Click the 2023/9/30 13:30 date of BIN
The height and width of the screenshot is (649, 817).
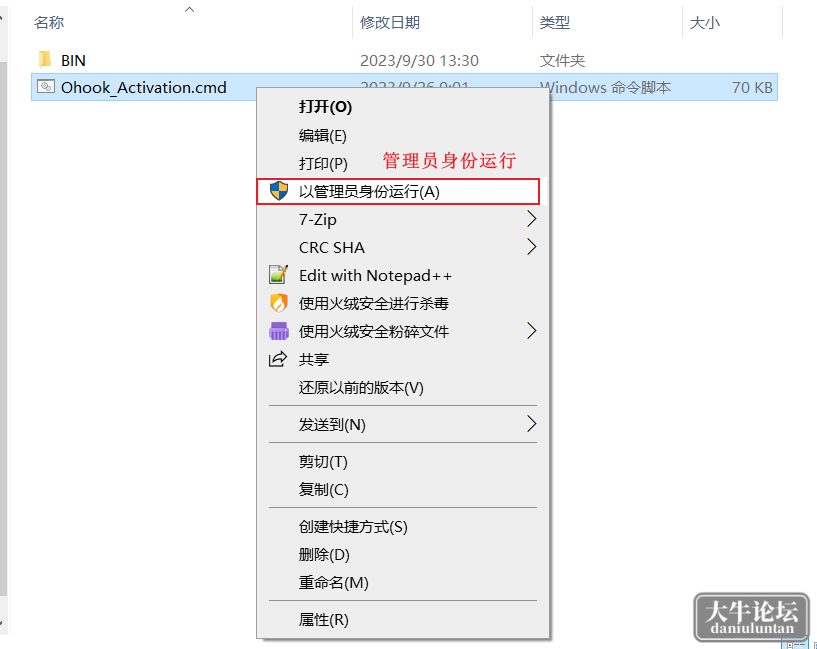[x=419, y=60]
